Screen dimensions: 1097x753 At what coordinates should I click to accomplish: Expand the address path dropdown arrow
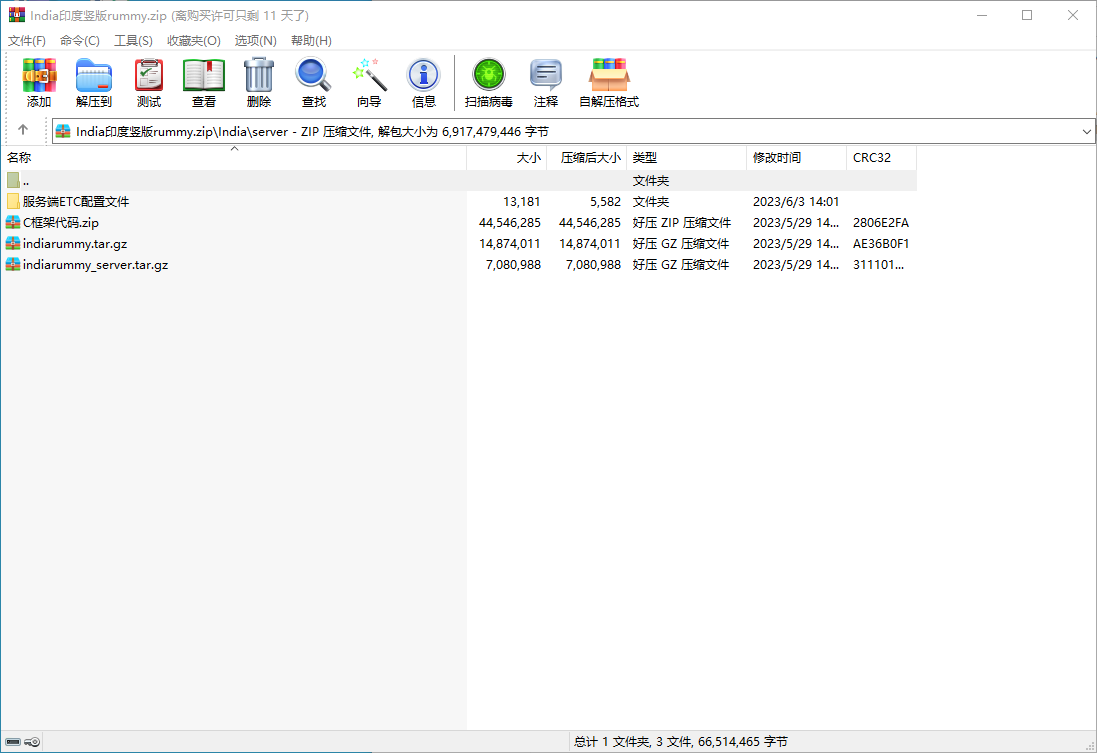1087,131
